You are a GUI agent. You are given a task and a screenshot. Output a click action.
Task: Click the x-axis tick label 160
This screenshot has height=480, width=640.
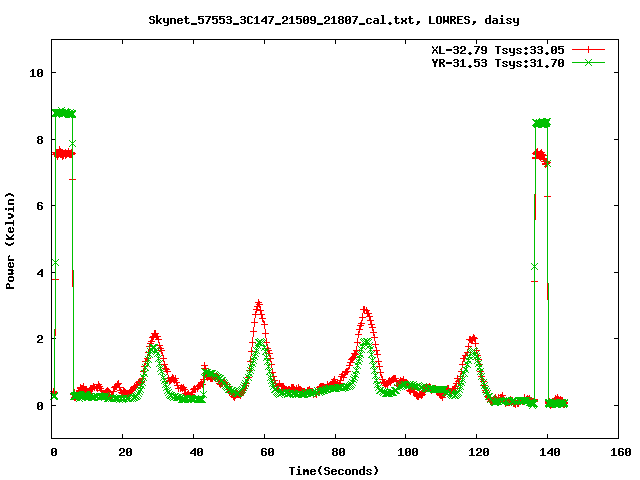pos(620,452)
